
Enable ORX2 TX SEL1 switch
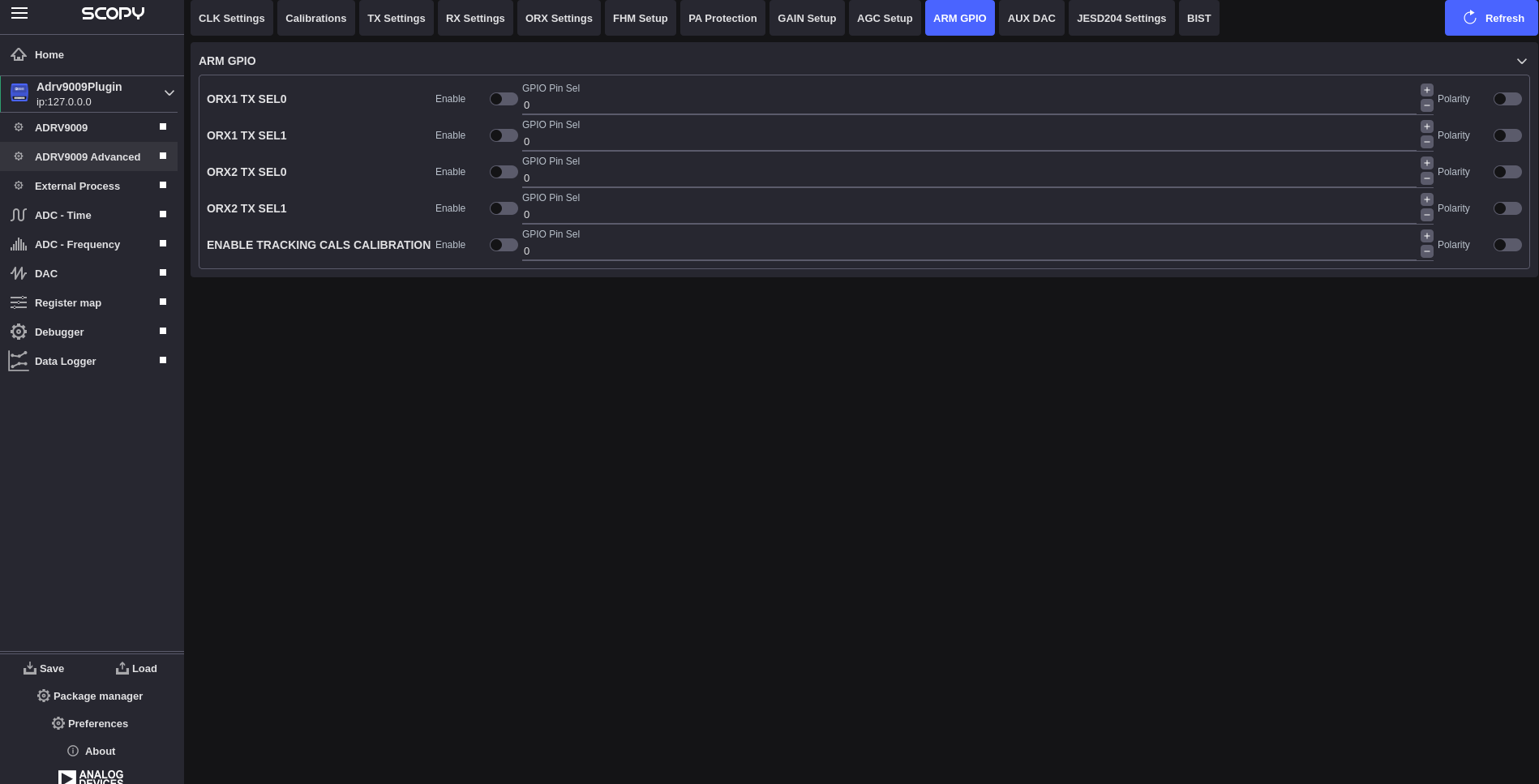504,208
